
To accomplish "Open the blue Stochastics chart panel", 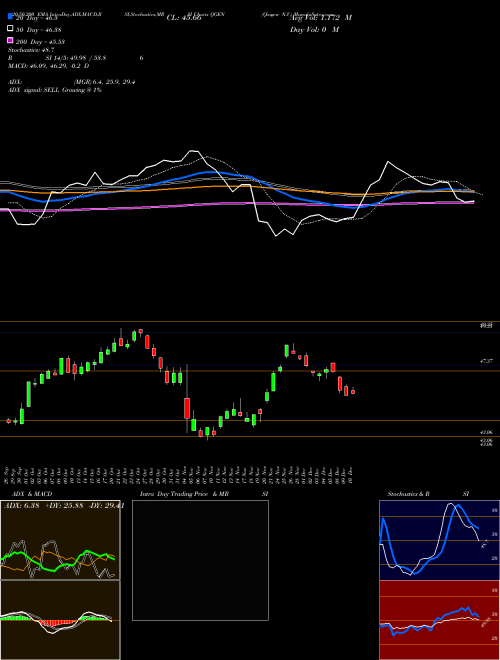I will coord(439,540).
